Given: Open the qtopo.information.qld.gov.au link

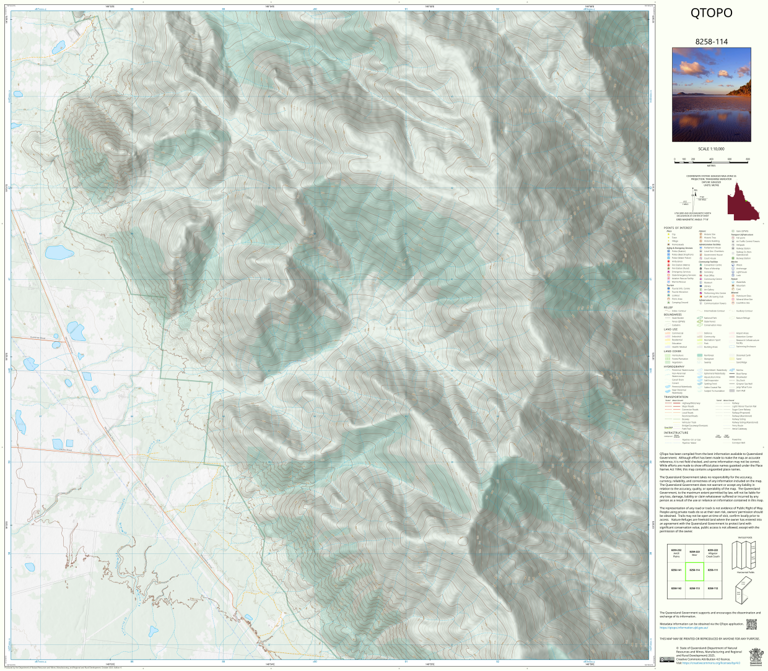Looking at the screenshot, I should point(684,627).
